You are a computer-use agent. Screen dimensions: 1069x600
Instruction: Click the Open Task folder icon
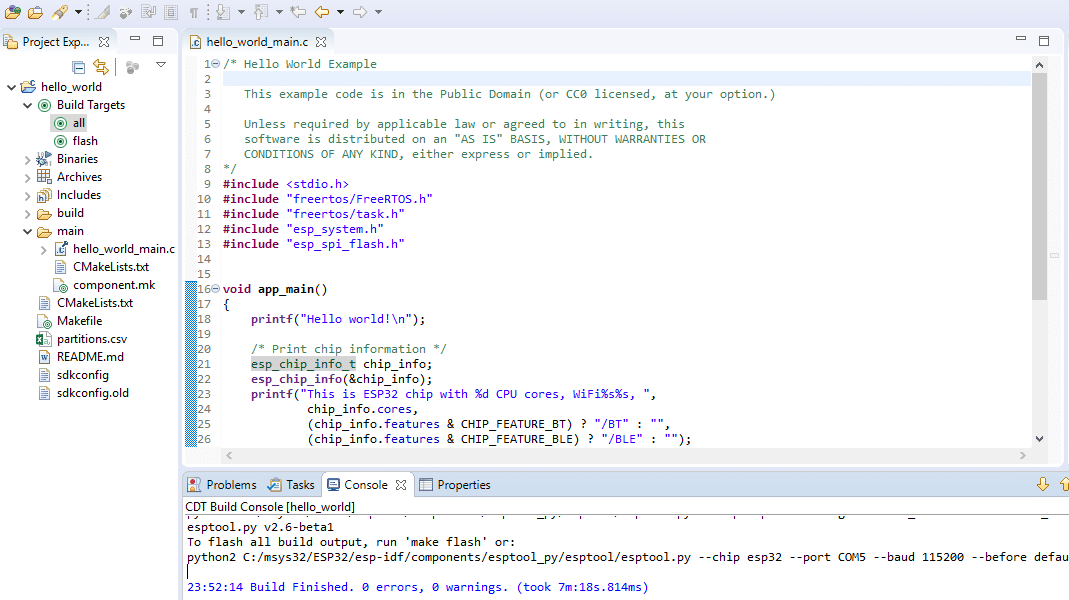pos(35,12)
